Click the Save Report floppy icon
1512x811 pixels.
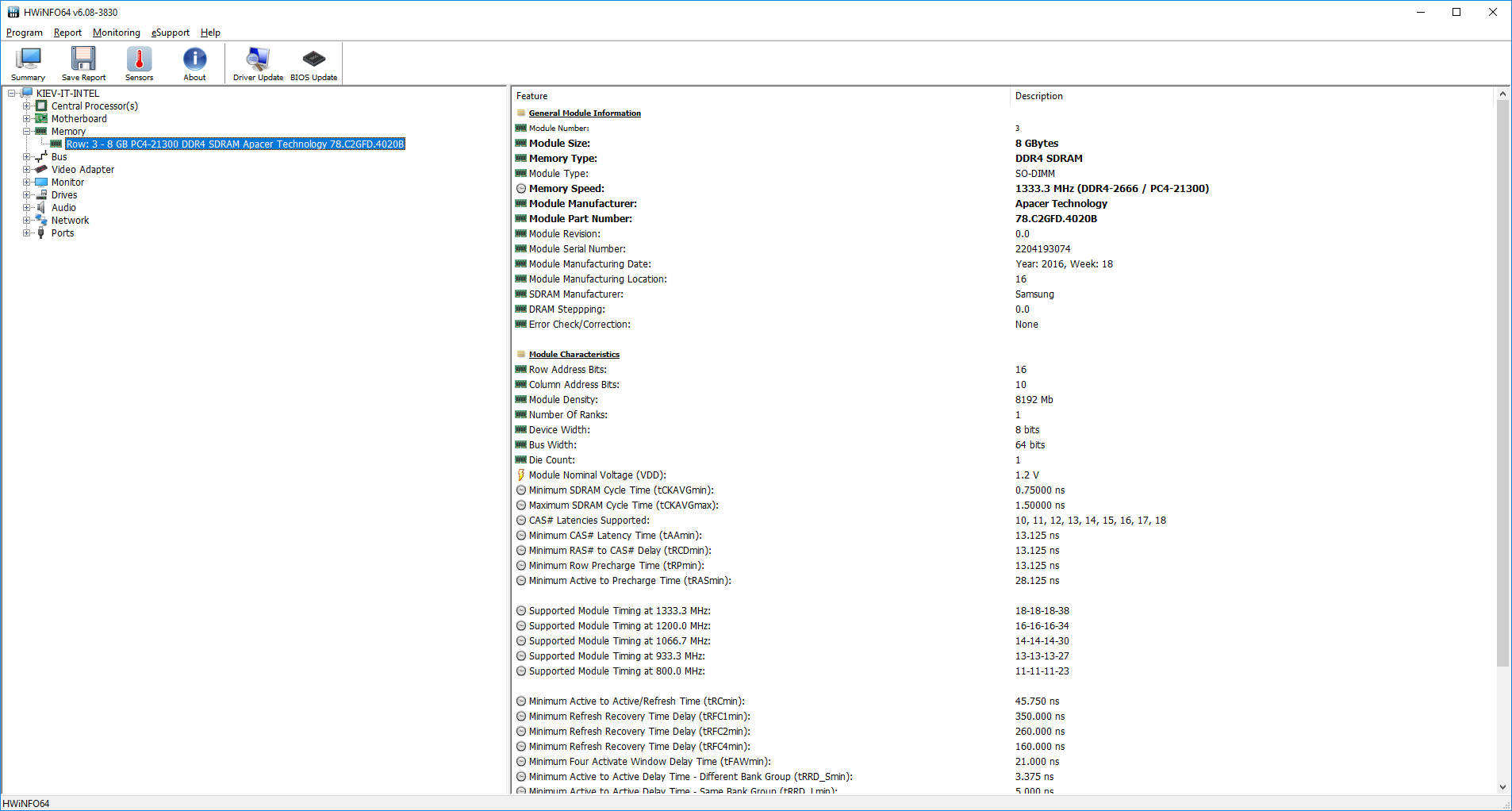click(x=83, y=63)
